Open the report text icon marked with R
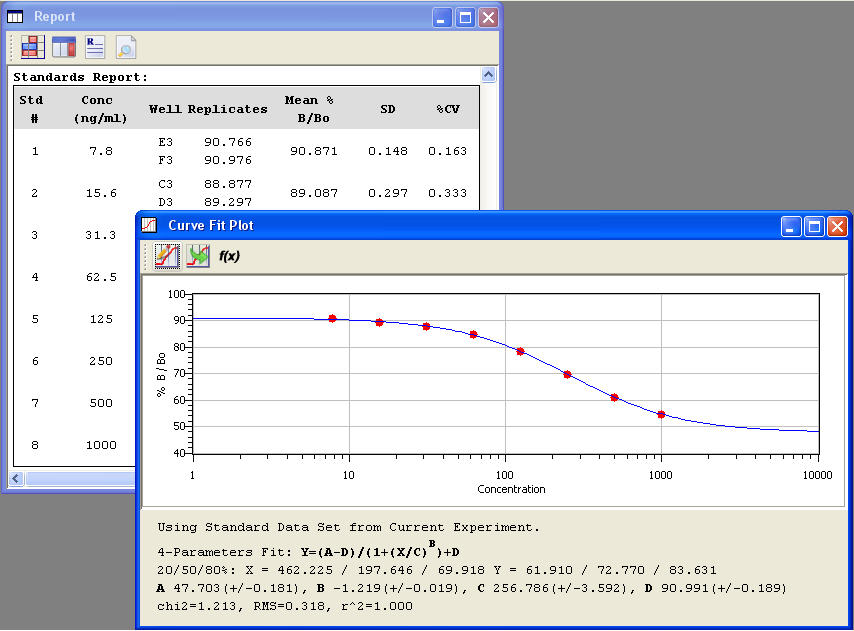This screenshot has width=854, height=631. pyautogui.click(x=95, y=47)
